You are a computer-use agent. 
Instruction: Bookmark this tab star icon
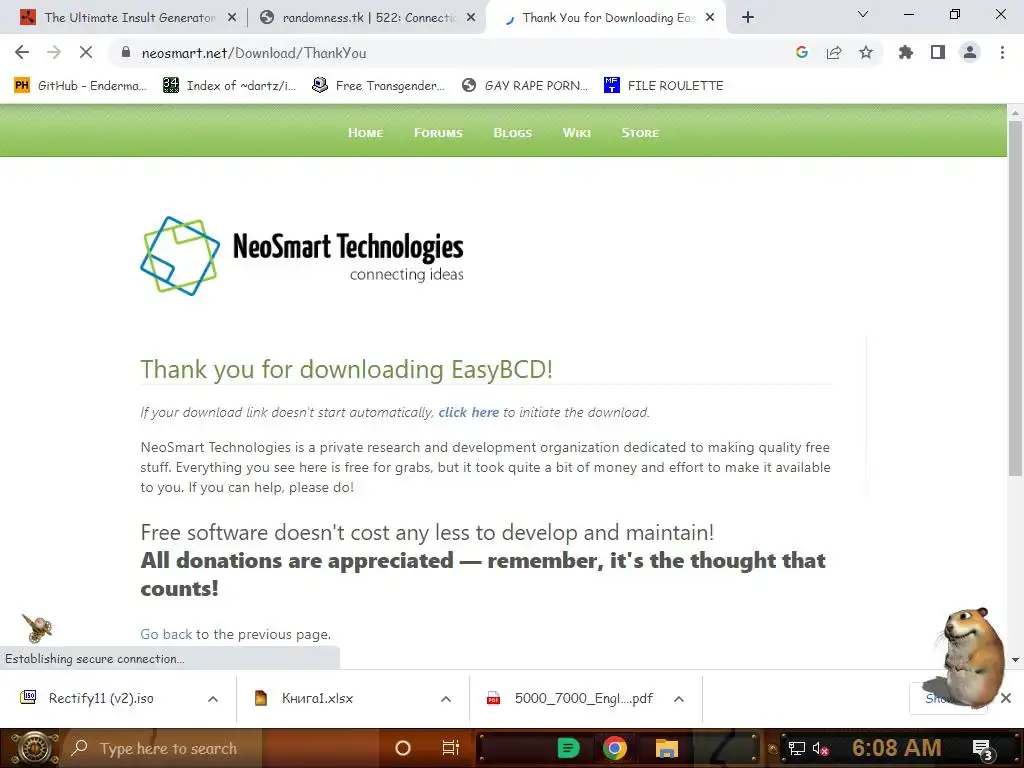866,52
